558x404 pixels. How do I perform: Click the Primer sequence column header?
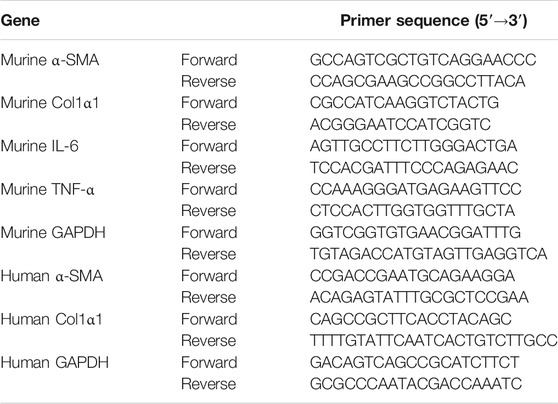pos(434,21)
